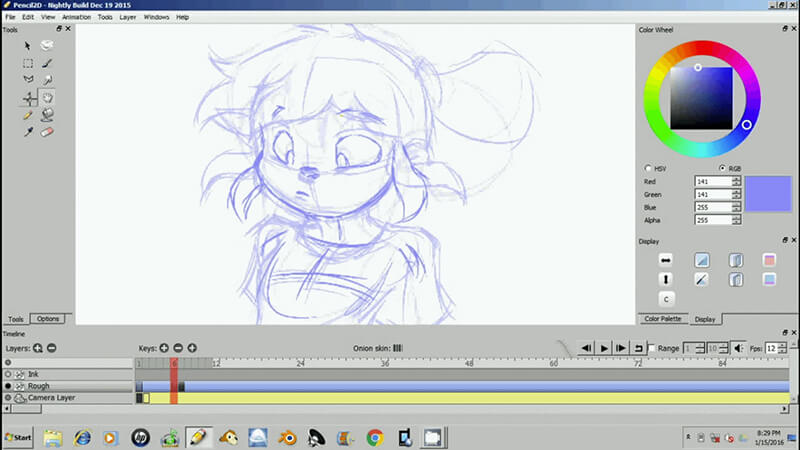Select the Eraser tool
800x450 pixels.
[x=47, y=132]
